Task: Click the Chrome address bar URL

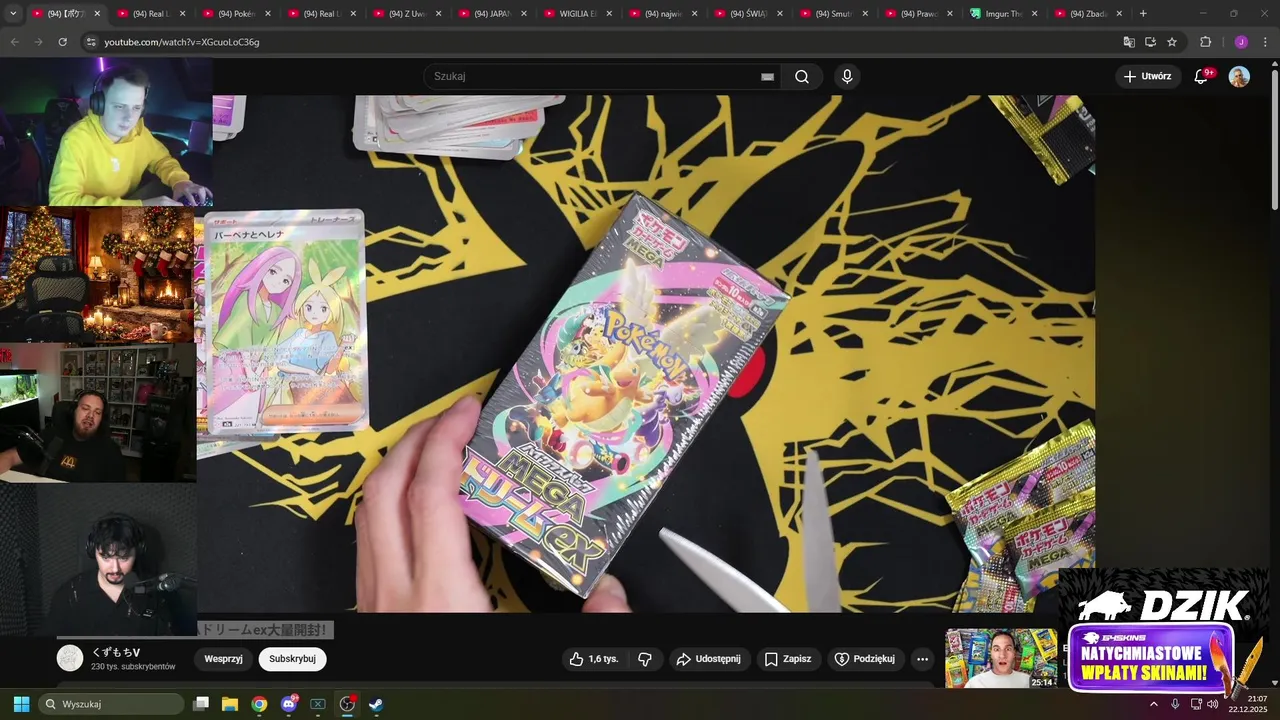Action: tap(182, 42)
